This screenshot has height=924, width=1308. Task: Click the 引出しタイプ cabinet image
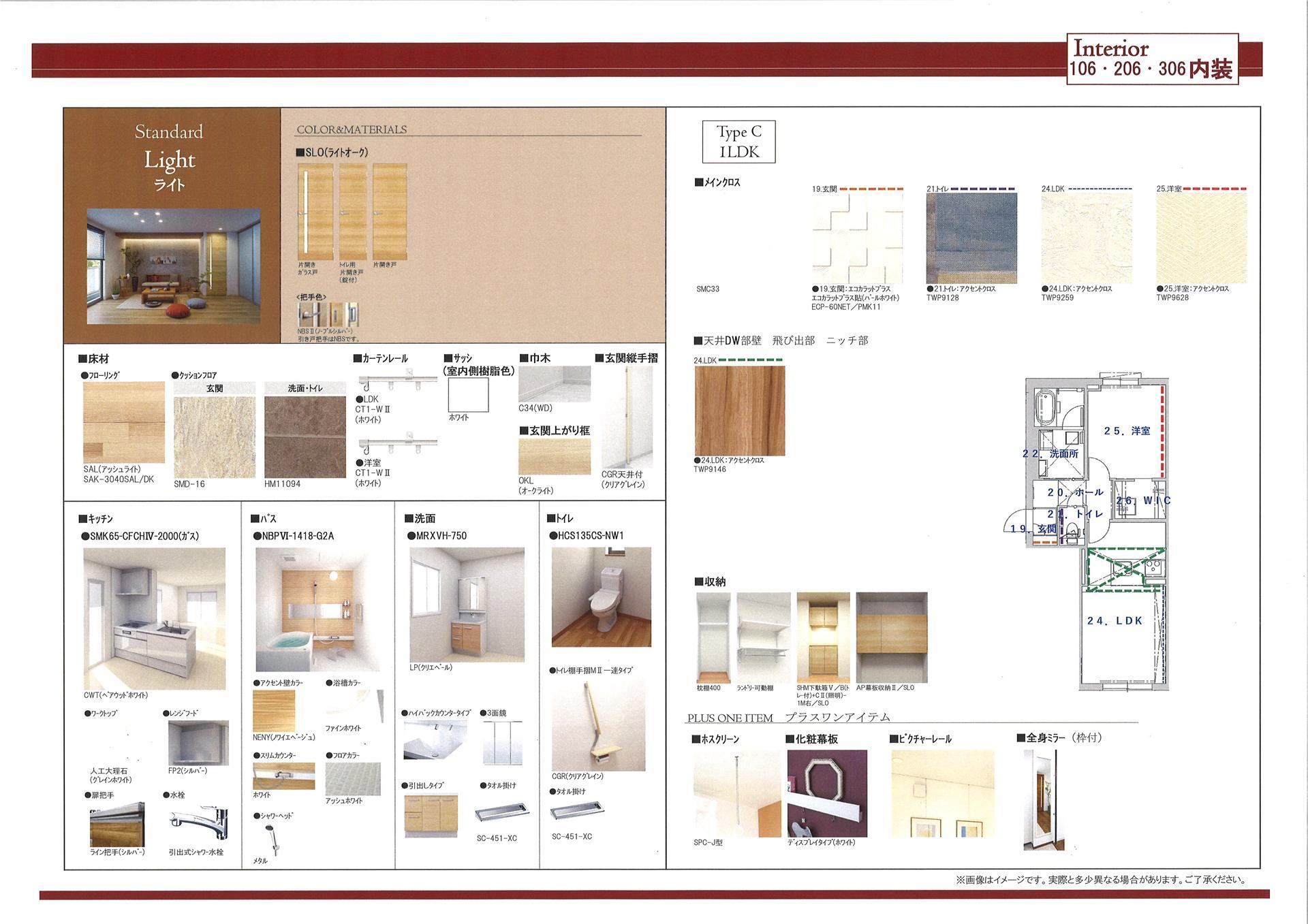tap(431, 815)
